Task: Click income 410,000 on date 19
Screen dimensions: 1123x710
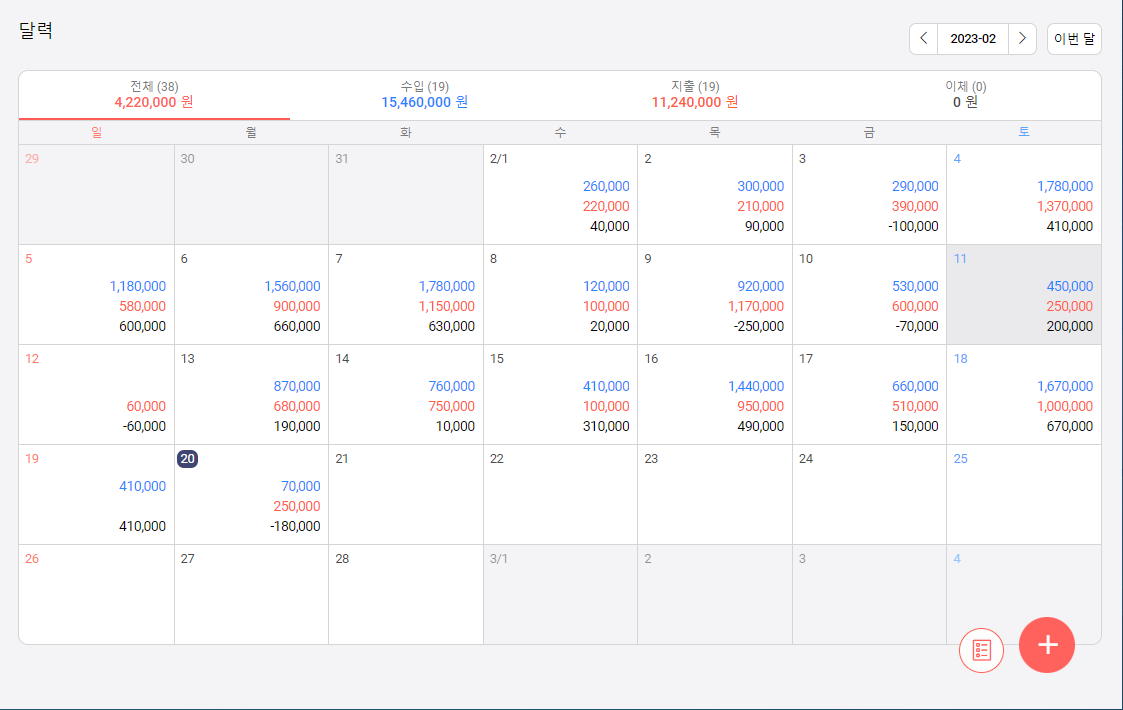Action: click(143, 486)
